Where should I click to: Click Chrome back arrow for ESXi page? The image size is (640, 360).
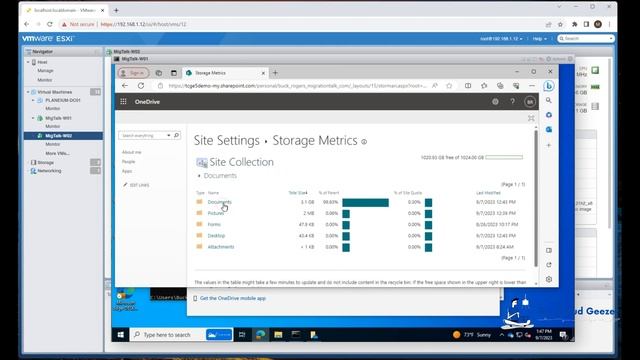click(x=27, y=24)
